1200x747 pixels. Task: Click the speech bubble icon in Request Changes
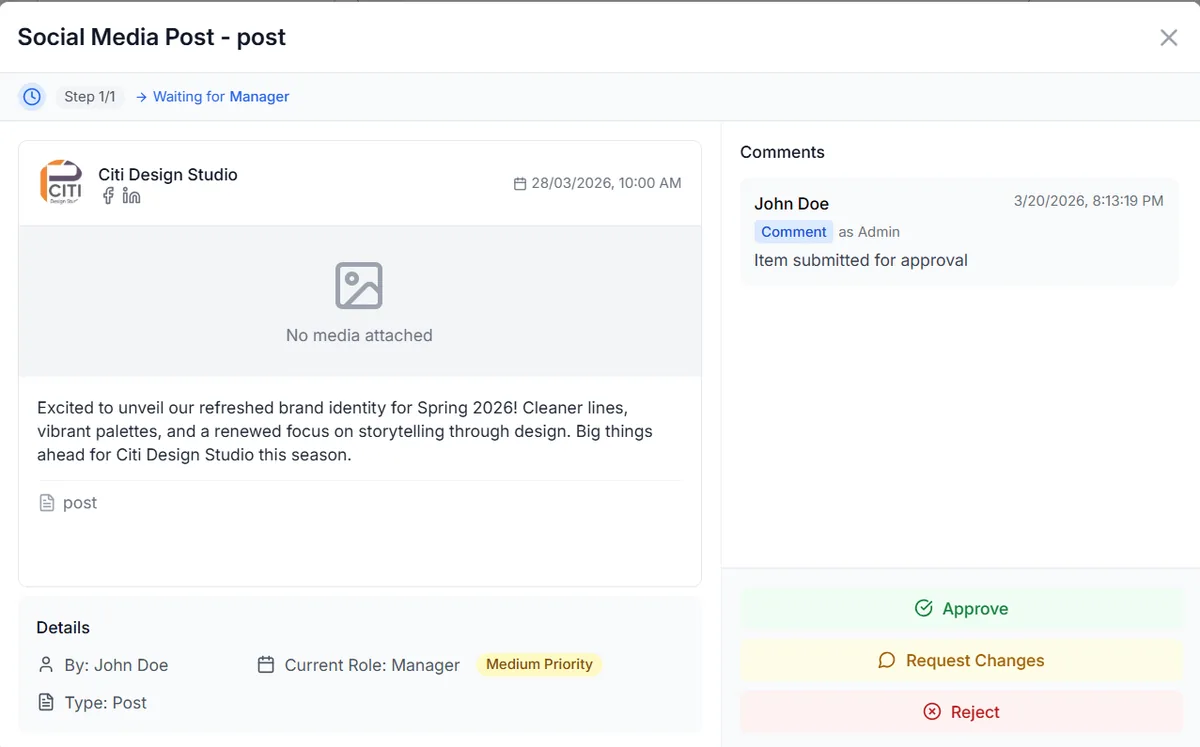[886, 660]
